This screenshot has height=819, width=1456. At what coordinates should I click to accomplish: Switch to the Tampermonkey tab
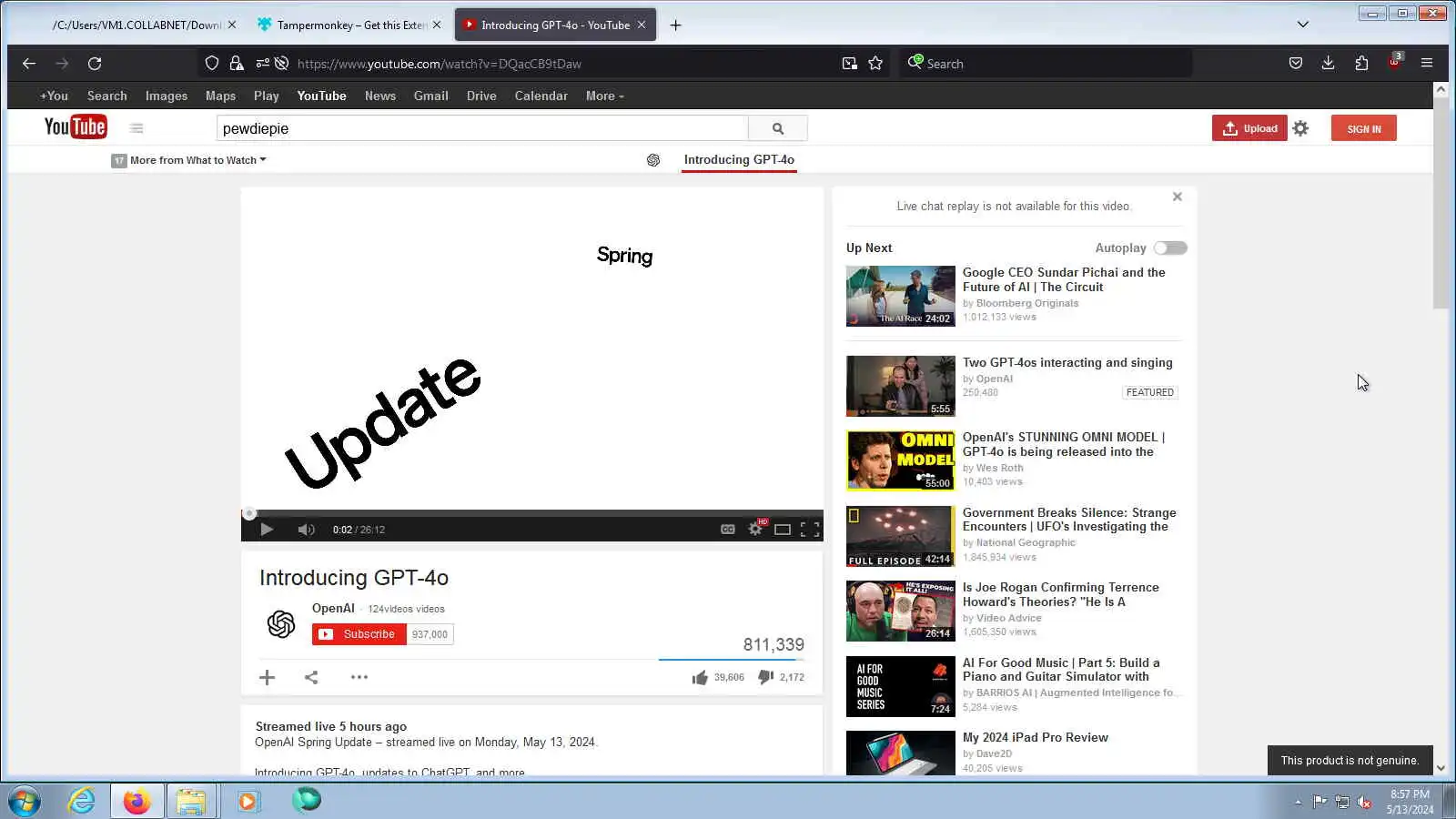tap(349, 25)
